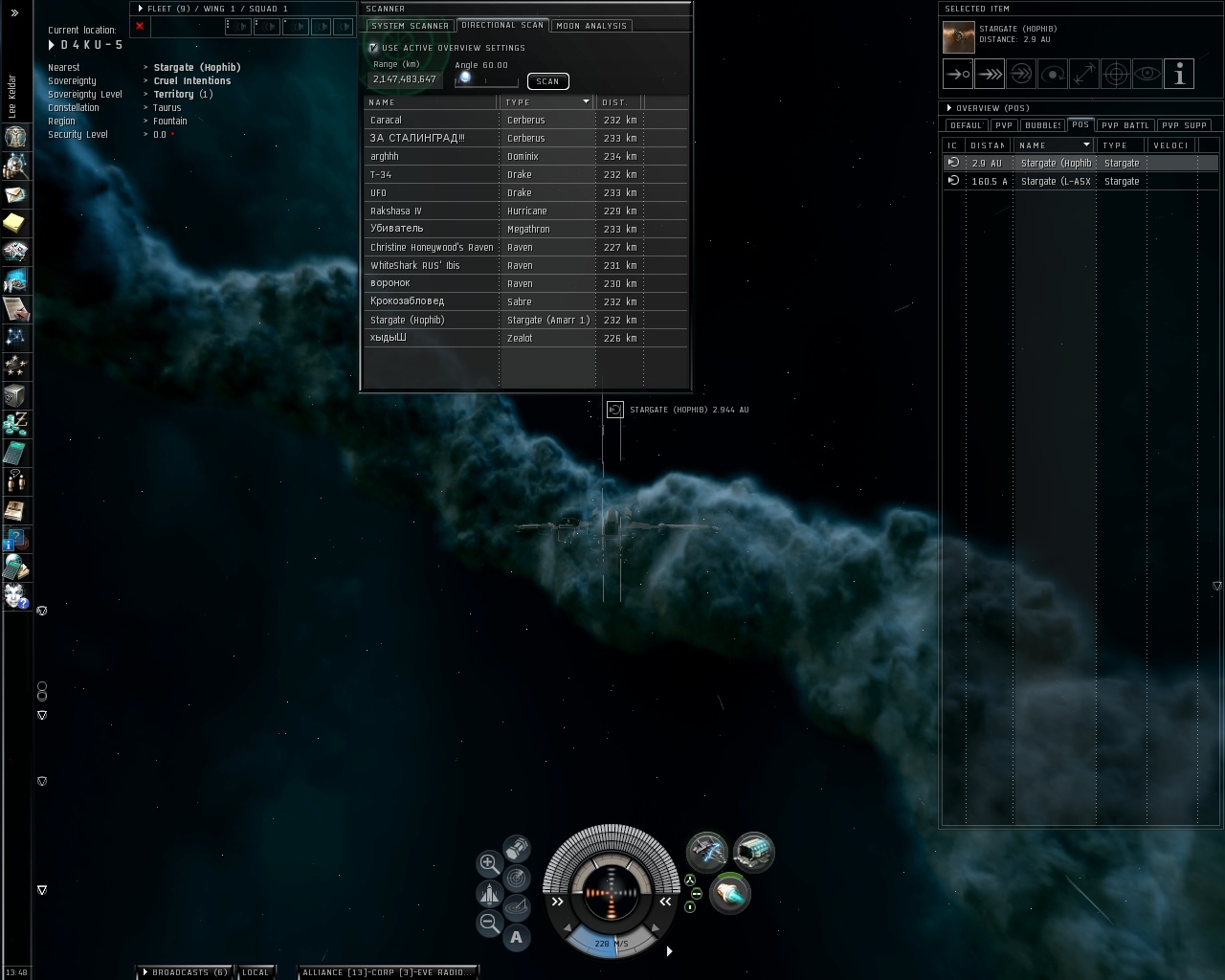The height and width of the screenshot is (980, 1225).
Task: Sort scan results by Type column
Action: click(x=547, y=102)
